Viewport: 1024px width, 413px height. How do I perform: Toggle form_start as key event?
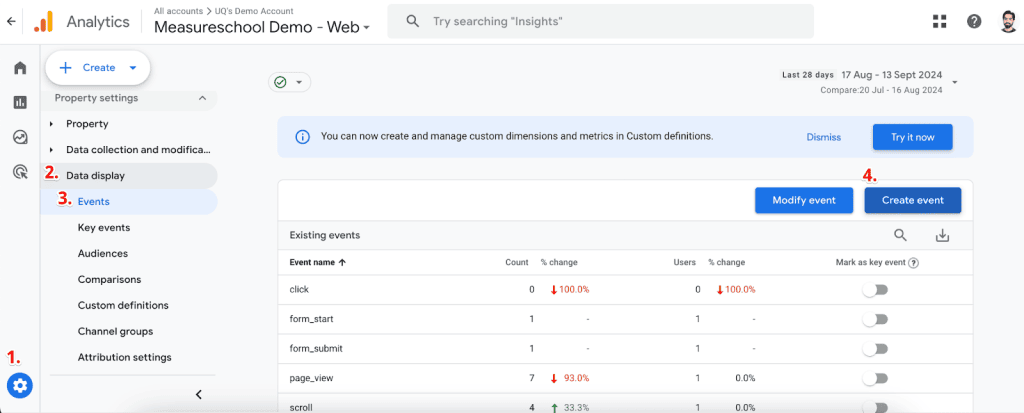[x=875, y=319]
